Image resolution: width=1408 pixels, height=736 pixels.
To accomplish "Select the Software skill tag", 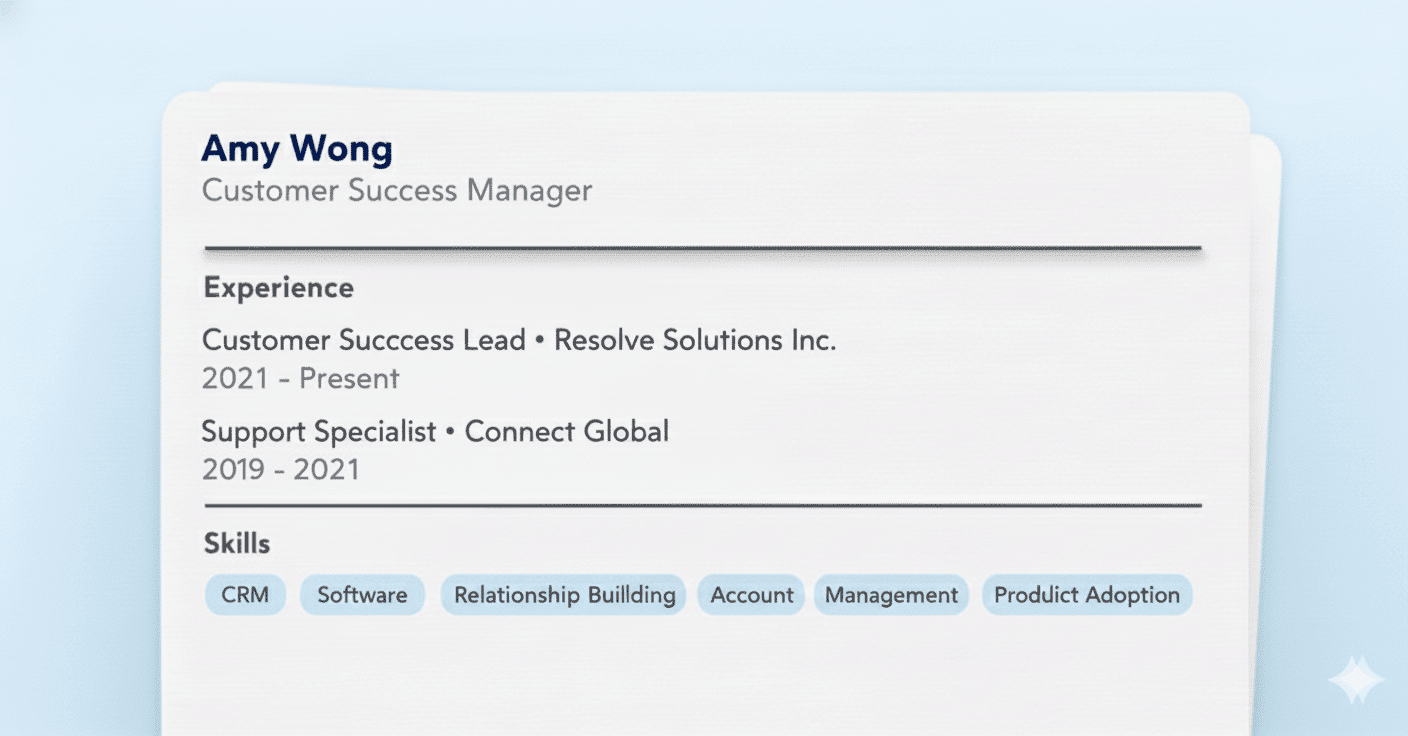I will click(x=362, y=595).
